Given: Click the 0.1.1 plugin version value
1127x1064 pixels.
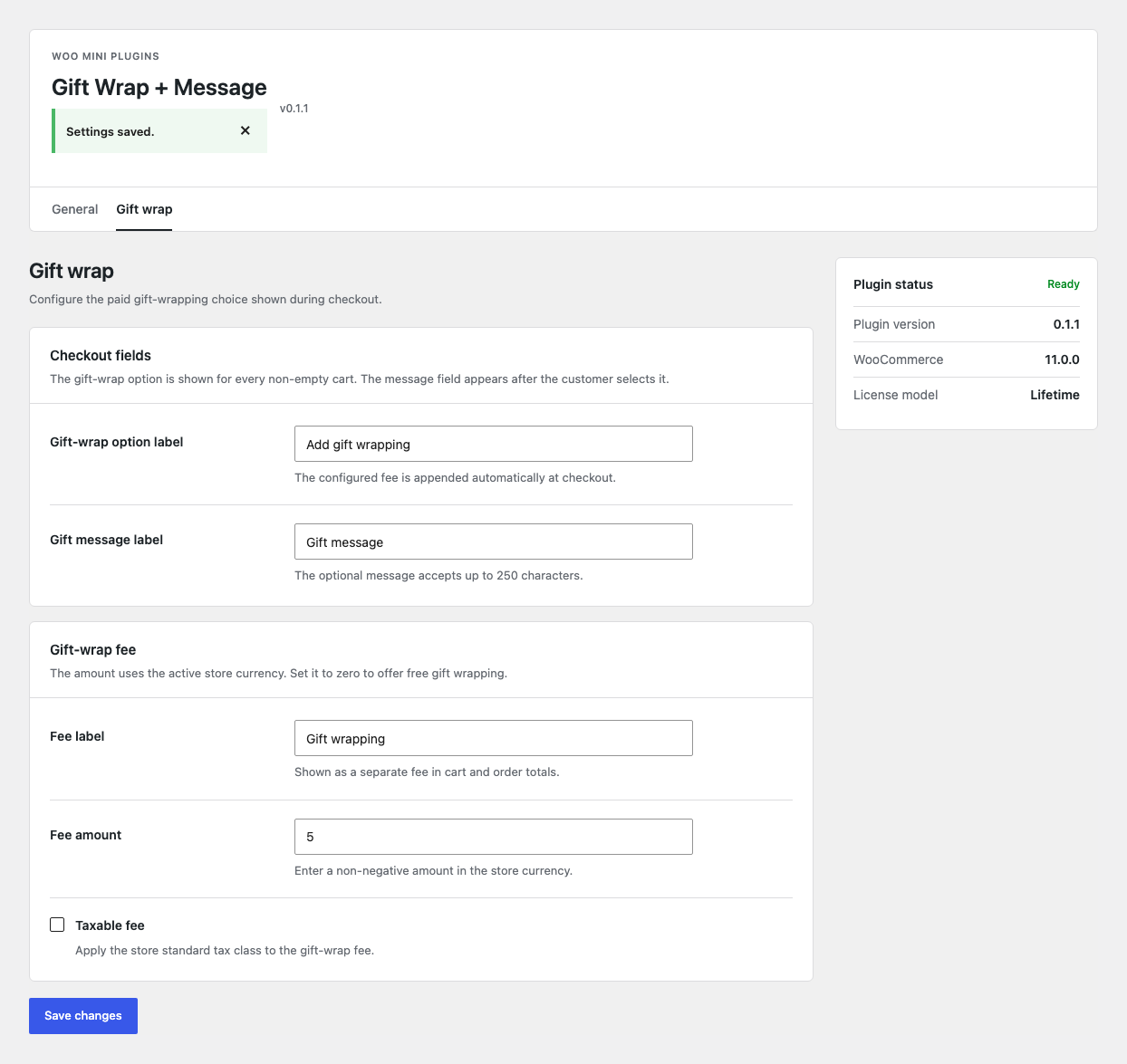Looking at the screenshot, I should tap(1066, 324).
